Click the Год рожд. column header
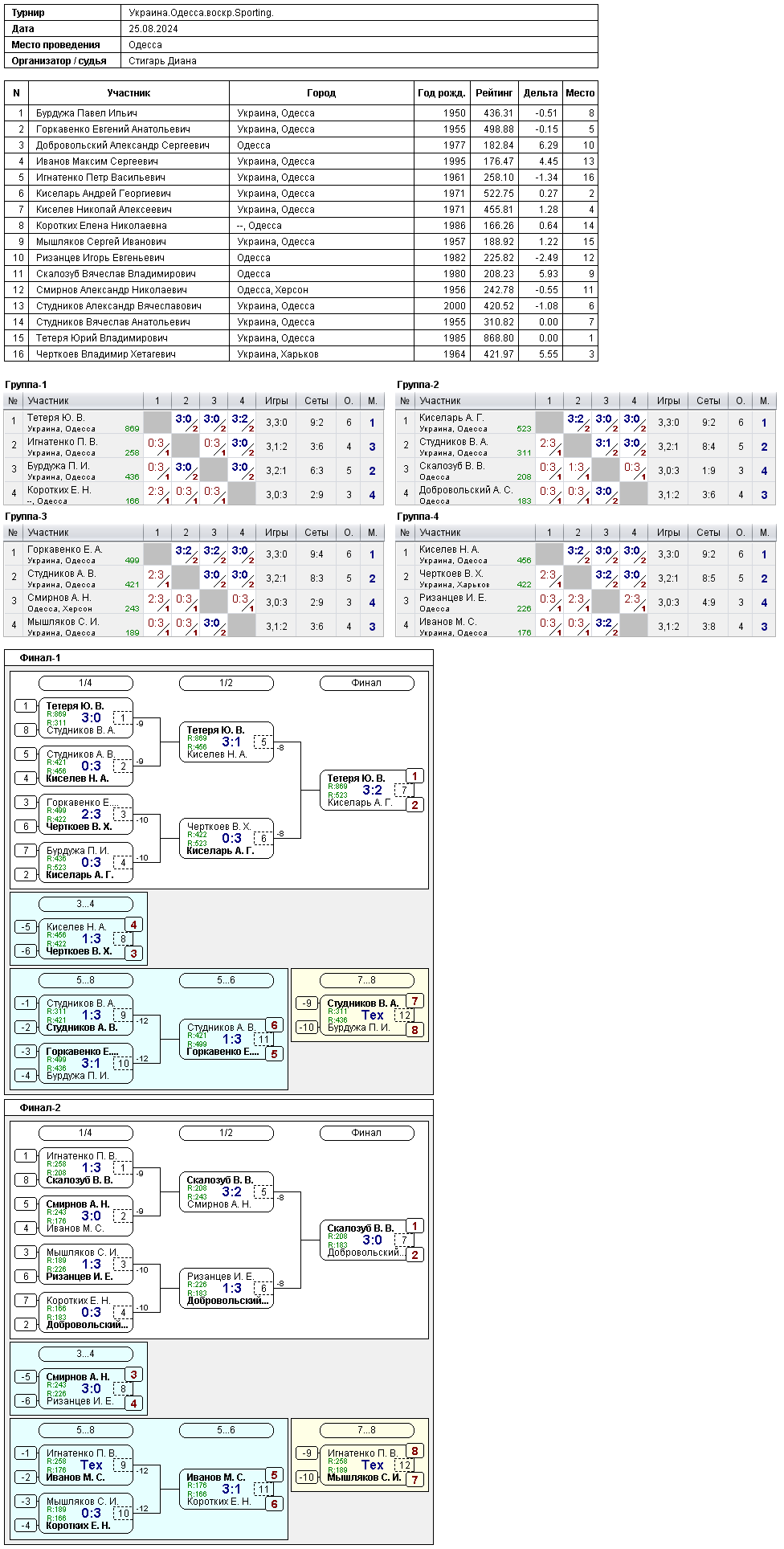 click(x=442, y=93)
